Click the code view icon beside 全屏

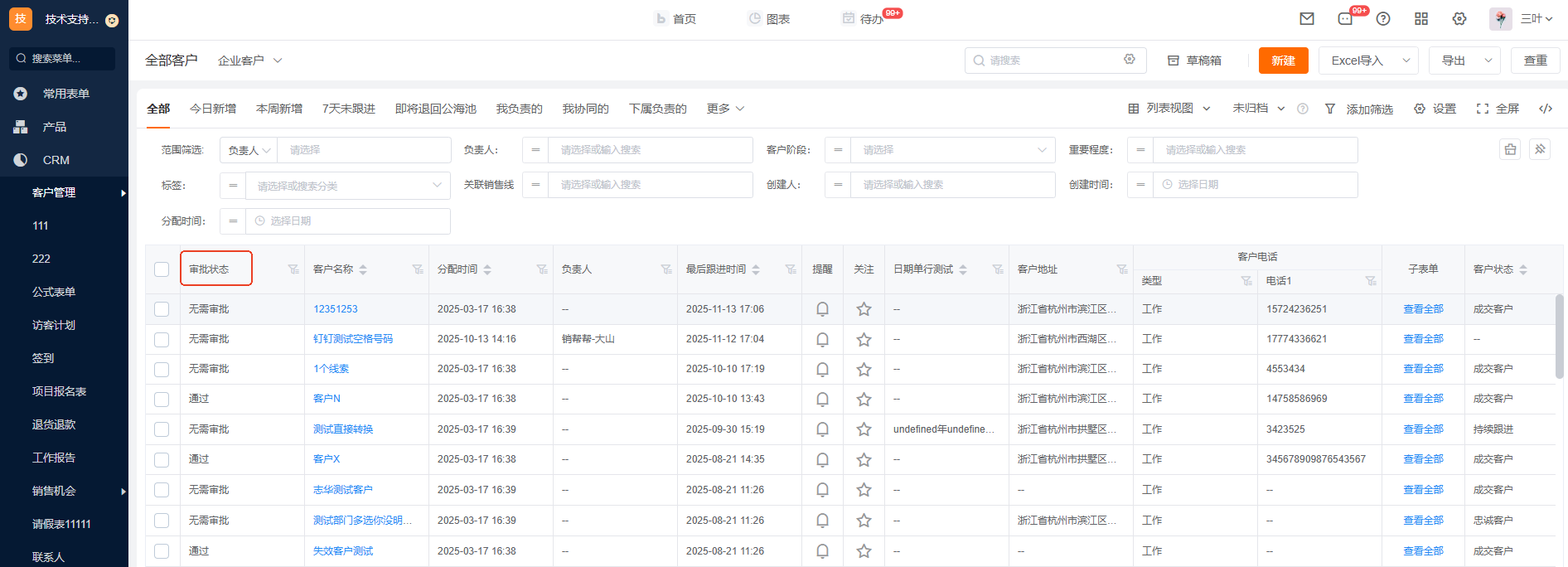[1546, 109]
